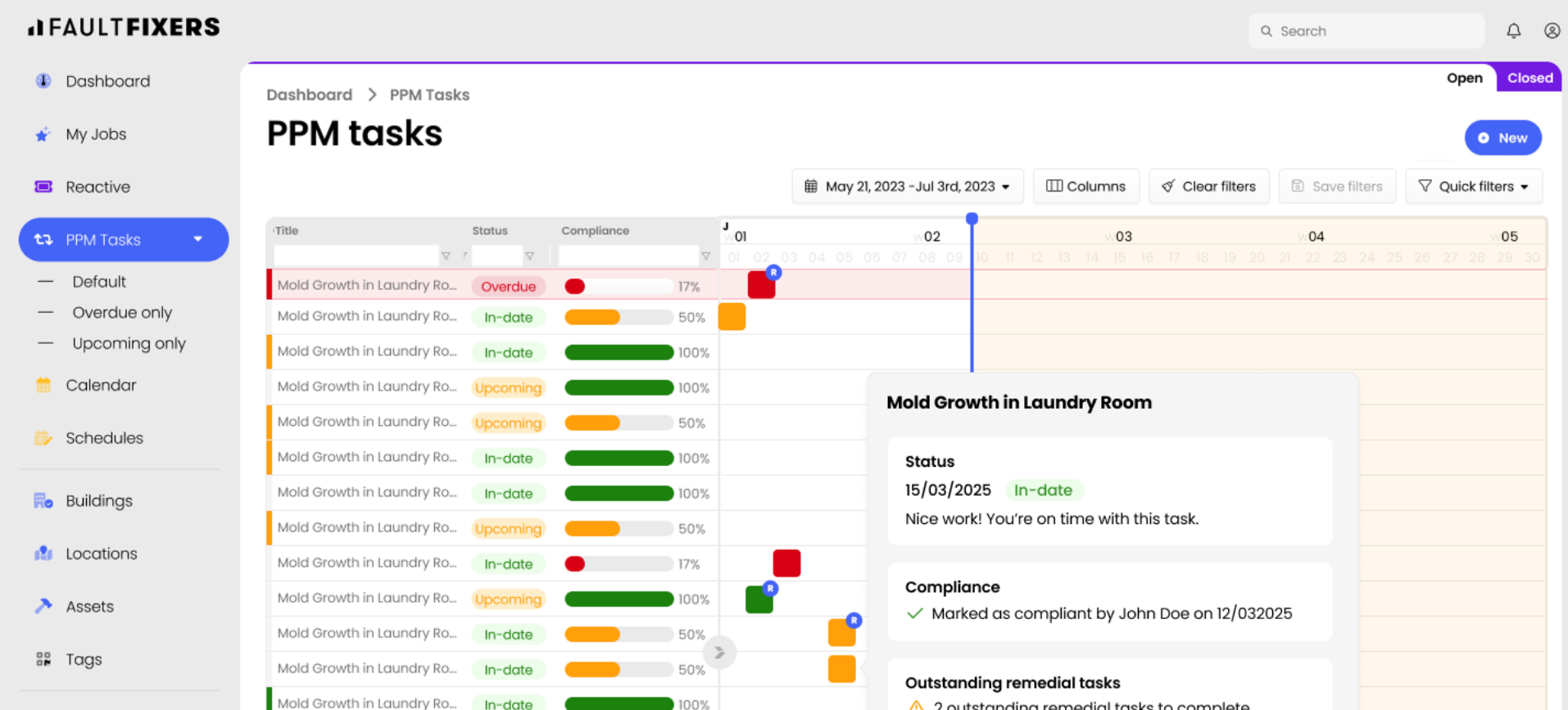Click the Status filter input field
This screenshot has height=710, width=1568.
click(x=496, y=256)
